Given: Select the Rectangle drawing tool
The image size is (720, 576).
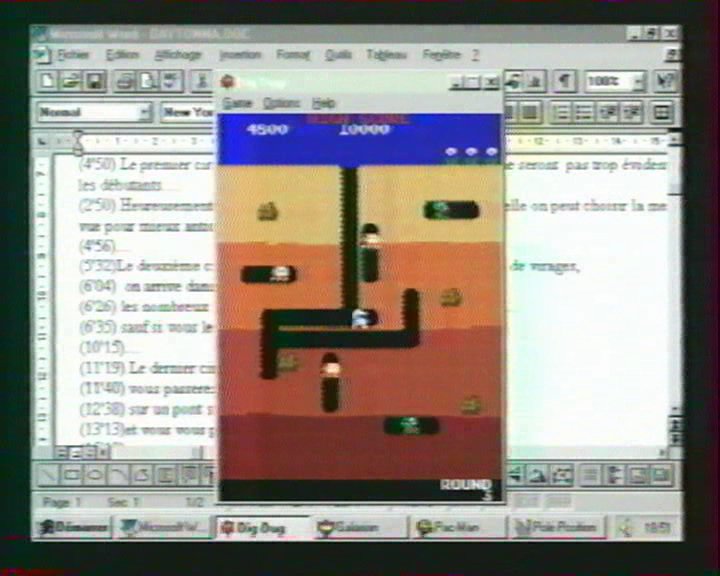Looking at the screenshot, I should pyautogui.click(x=72, y=474).
